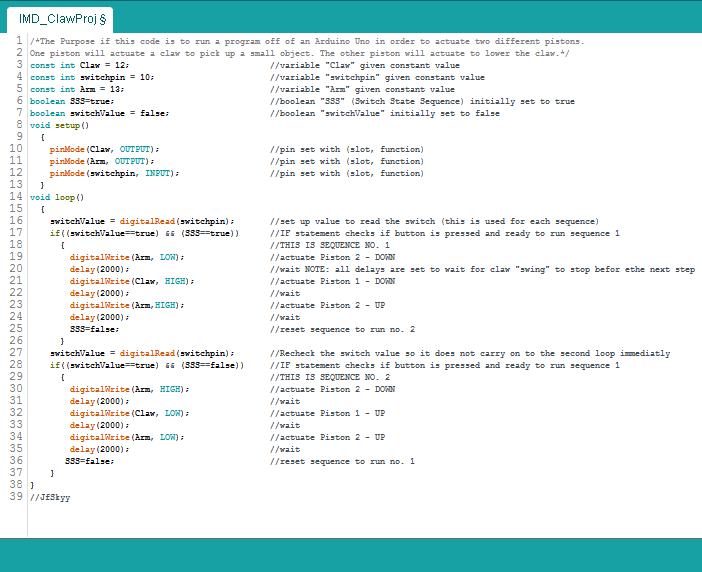Click comment '//reset sequence to run no. 2'
The height and width of the screenshot is (572, 702).
(x=342, y=330)
